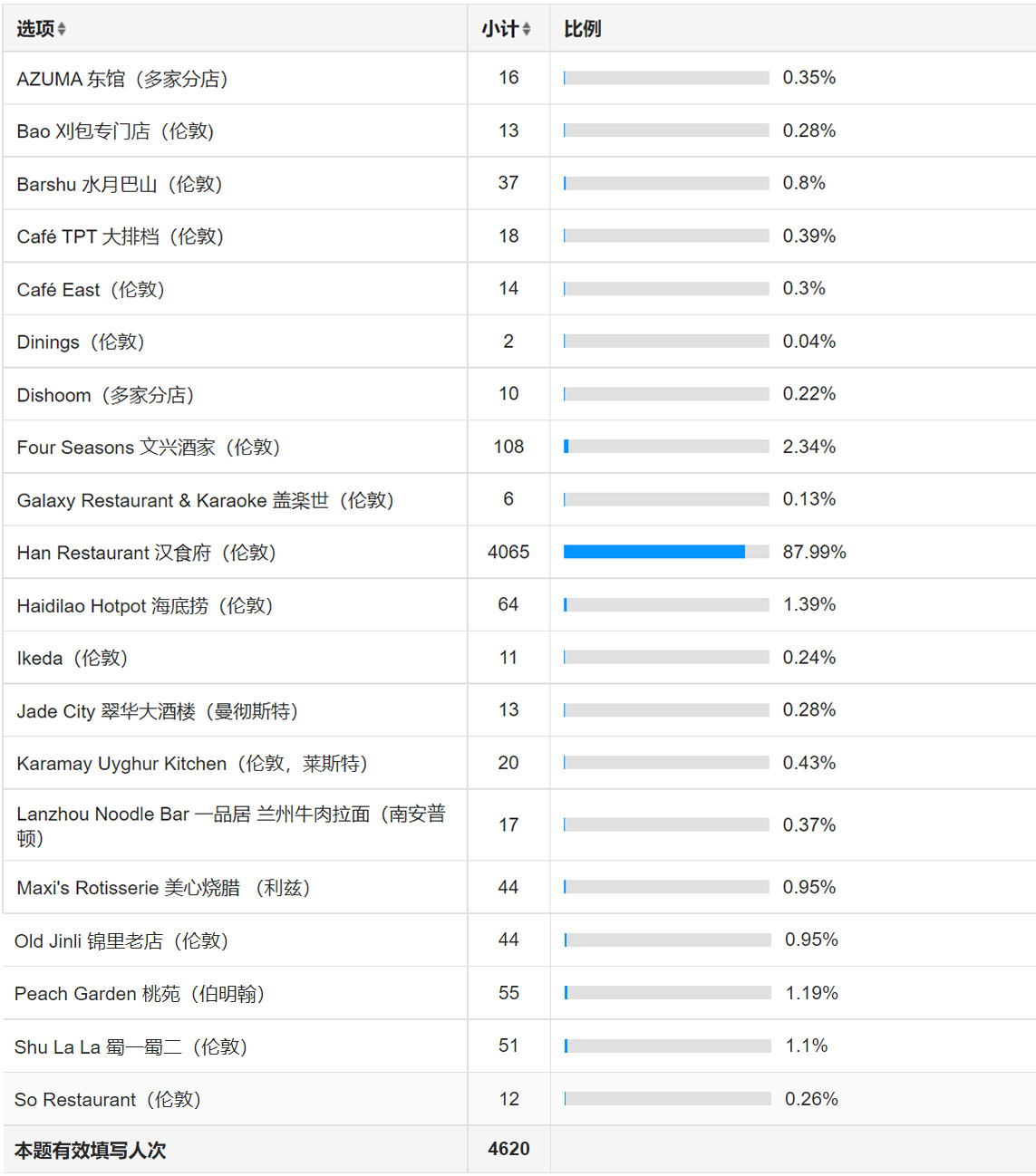Select the Han Restaurant 汉食府 progress bar

(666, 552)
